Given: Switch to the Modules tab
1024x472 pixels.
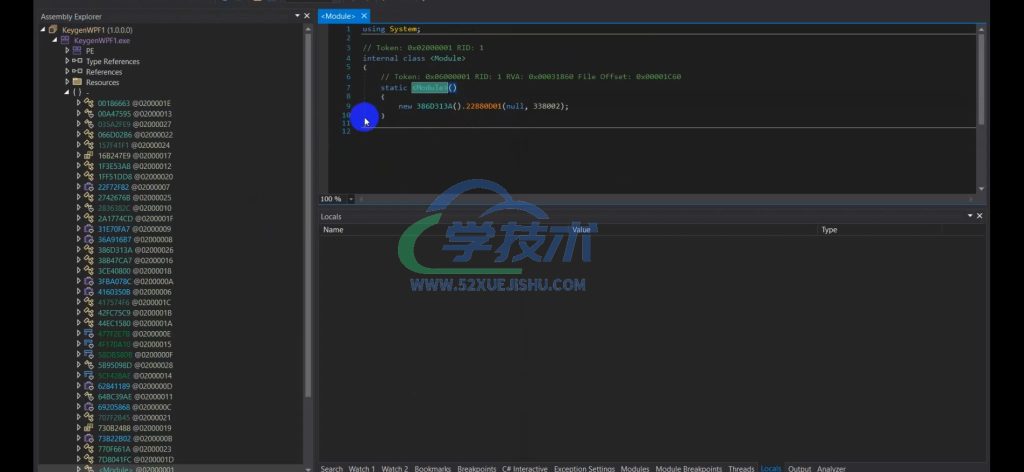Looking at the screenshot, I should coord(635,468).
